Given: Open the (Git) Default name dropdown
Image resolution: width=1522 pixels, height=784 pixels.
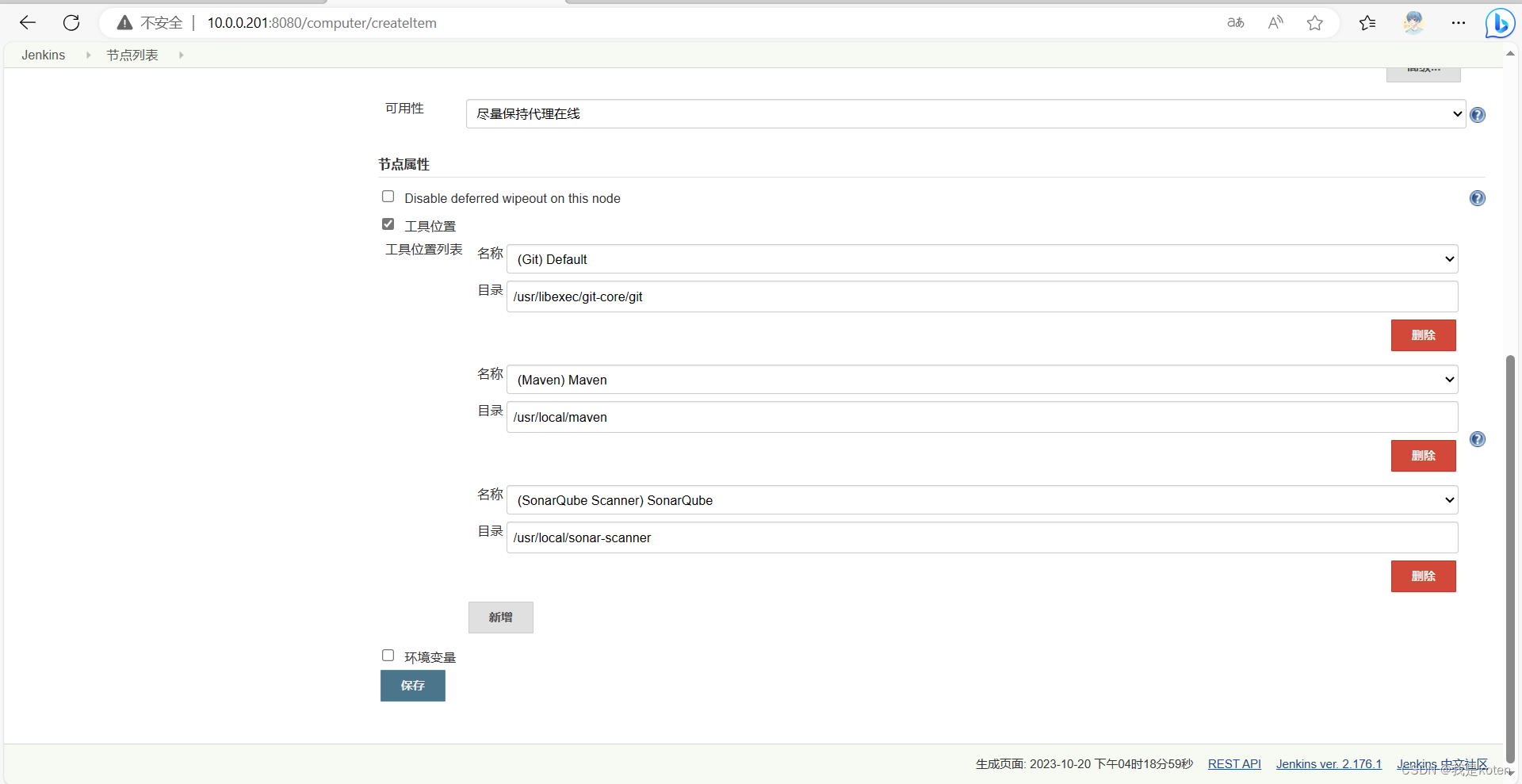Looking at the screenshot, I should click(982, 259).
